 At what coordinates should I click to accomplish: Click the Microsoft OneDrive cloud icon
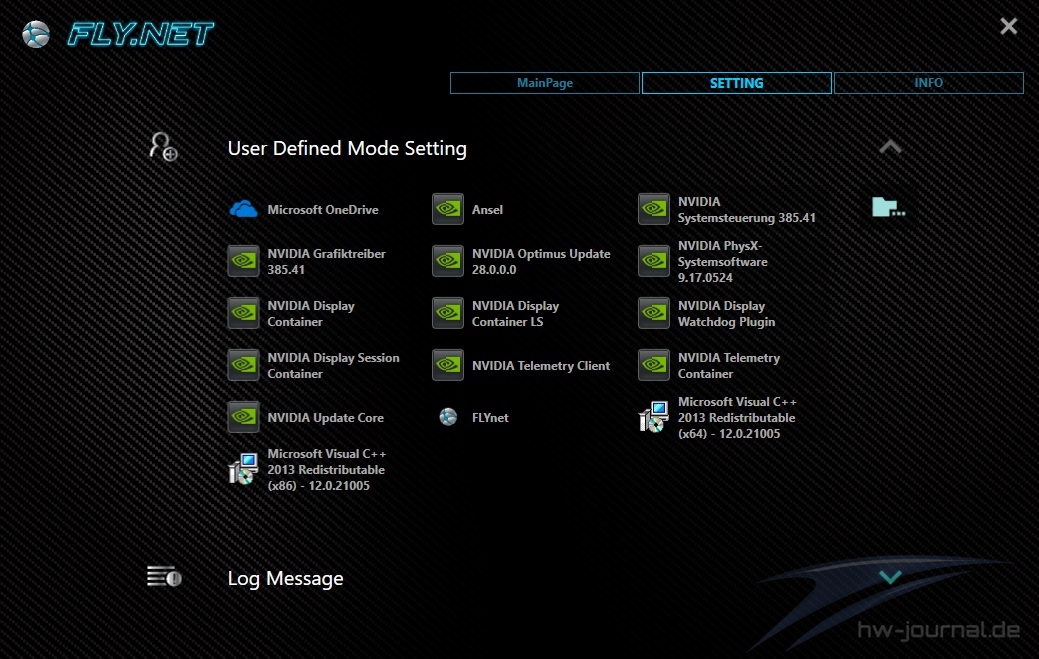click(243, 209)
